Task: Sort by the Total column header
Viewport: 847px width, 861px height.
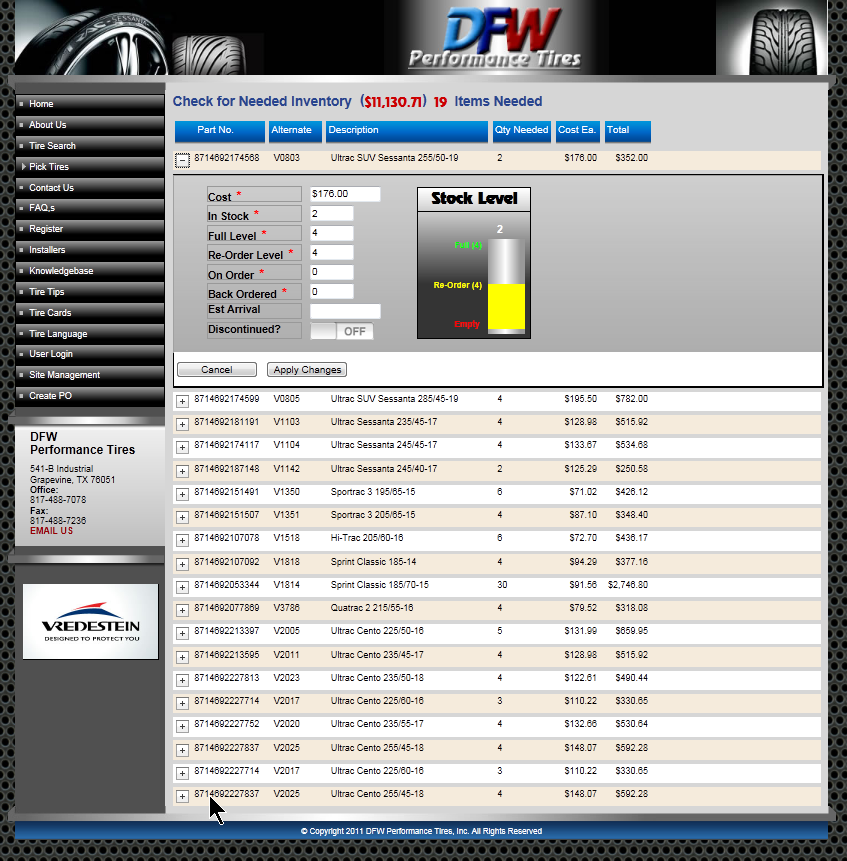Action: (627, 131)
